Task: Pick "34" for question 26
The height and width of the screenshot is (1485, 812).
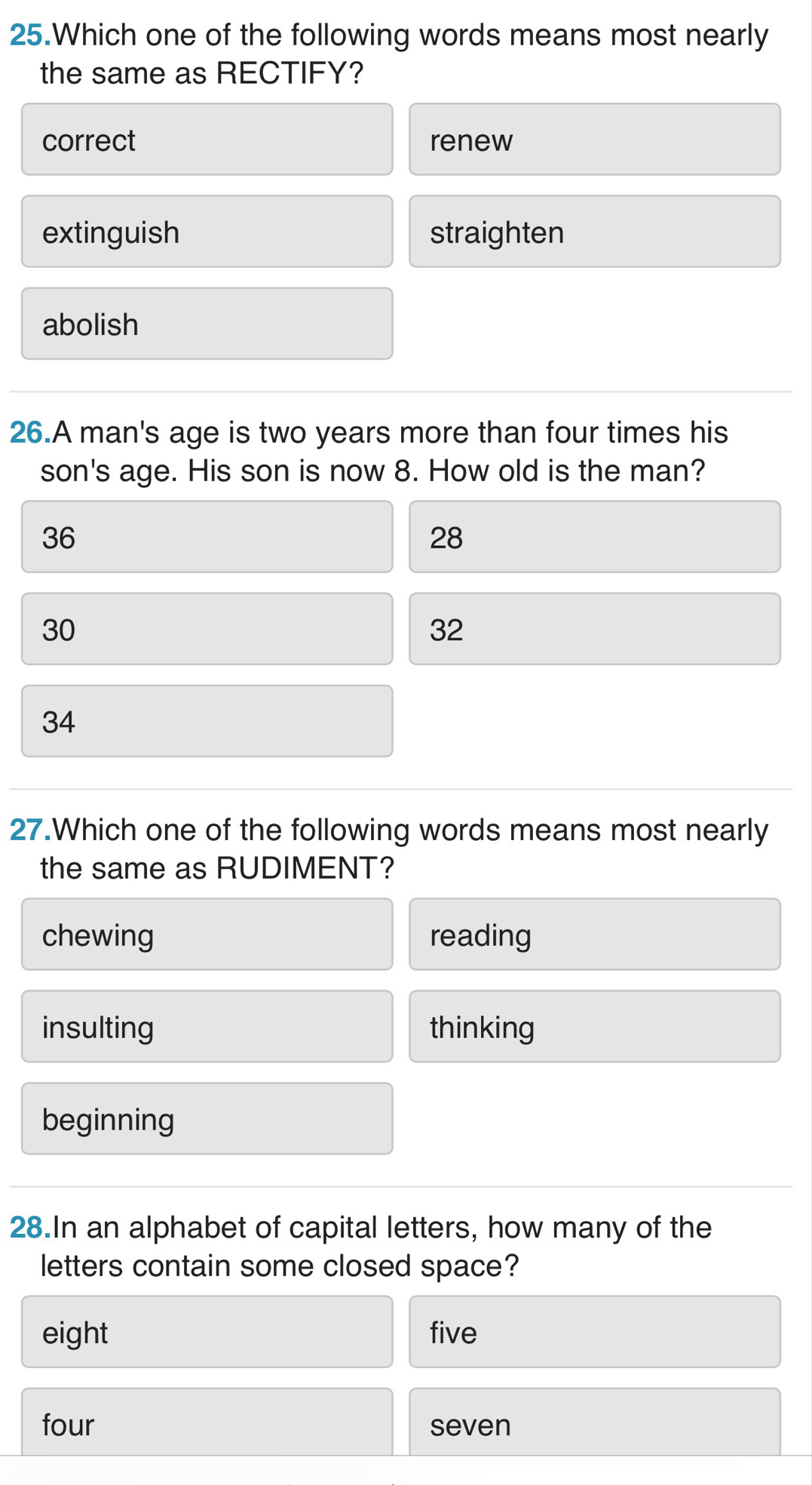Action: point(207,721)
